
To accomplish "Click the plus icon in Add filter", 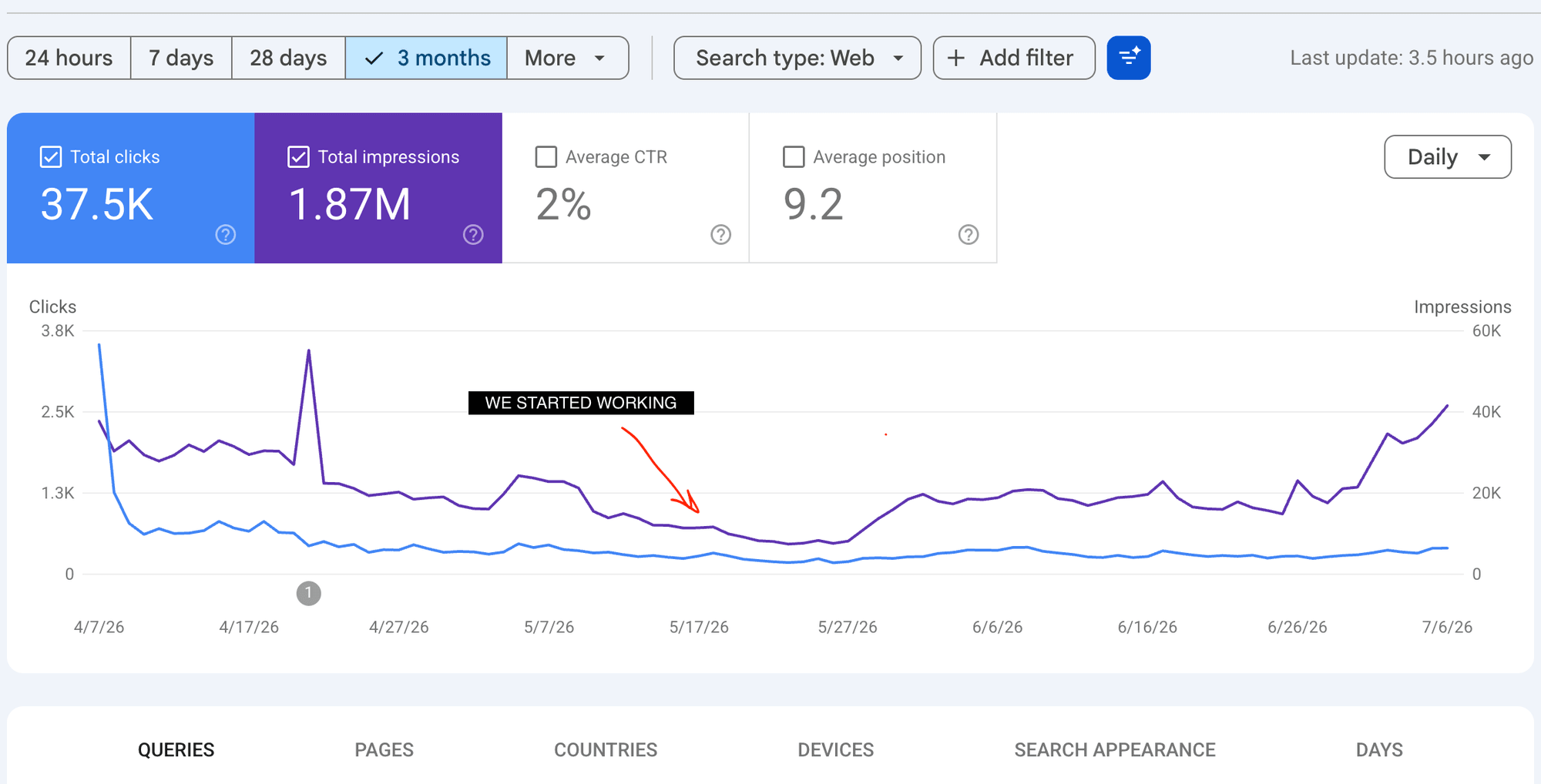I will pos(955,58).
